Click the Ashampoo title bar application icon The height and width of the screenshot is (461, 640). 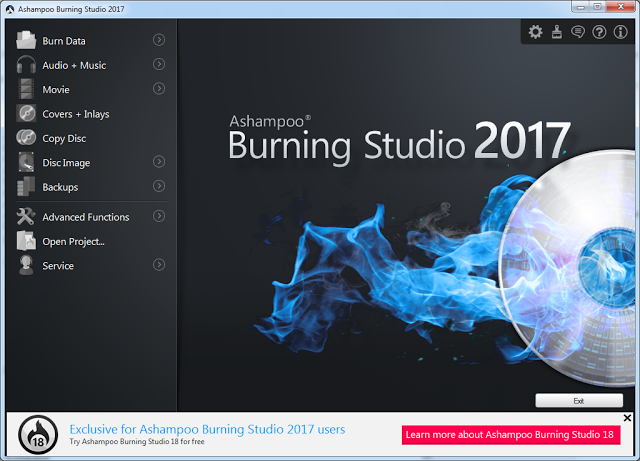coord(10,9)
